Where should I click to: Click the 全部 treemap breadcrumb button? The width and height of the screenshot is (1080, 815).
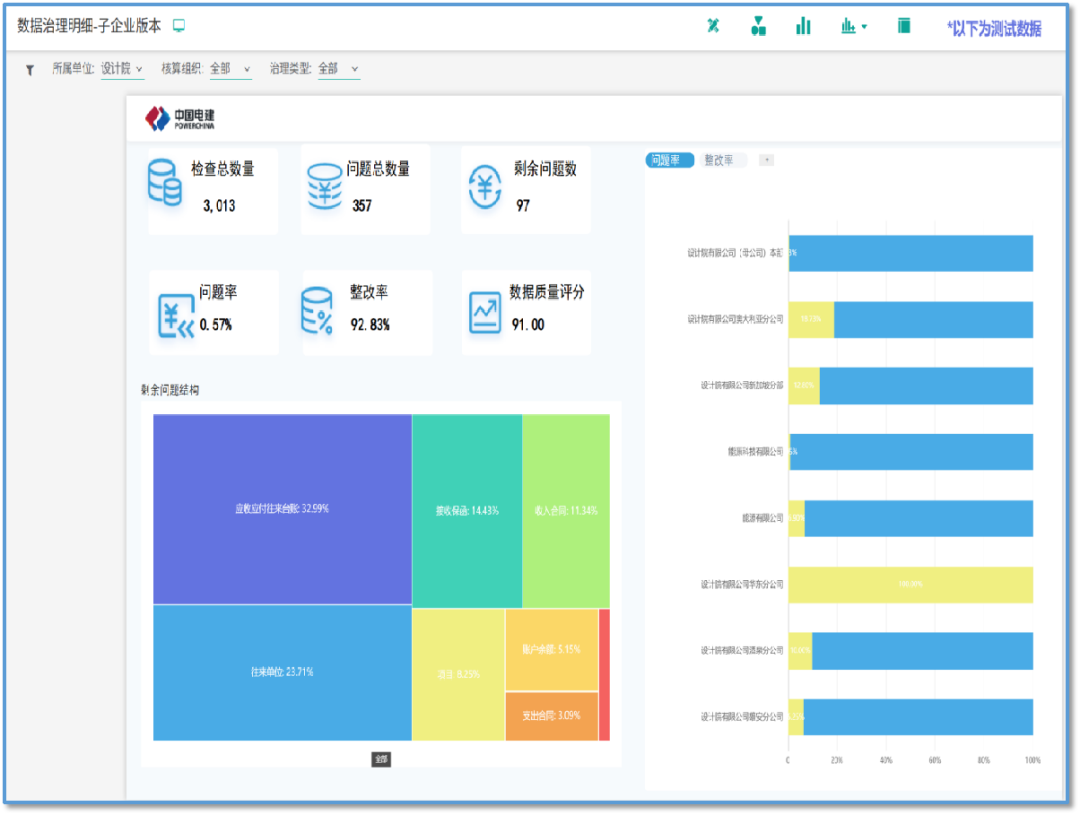click(382, 759)
